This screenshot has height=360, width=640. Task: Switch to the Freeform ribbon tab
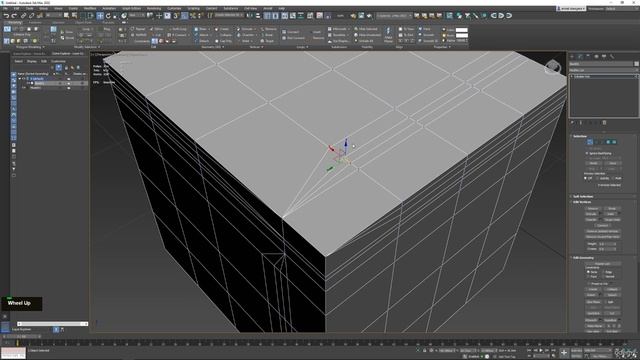coord(36,22)
